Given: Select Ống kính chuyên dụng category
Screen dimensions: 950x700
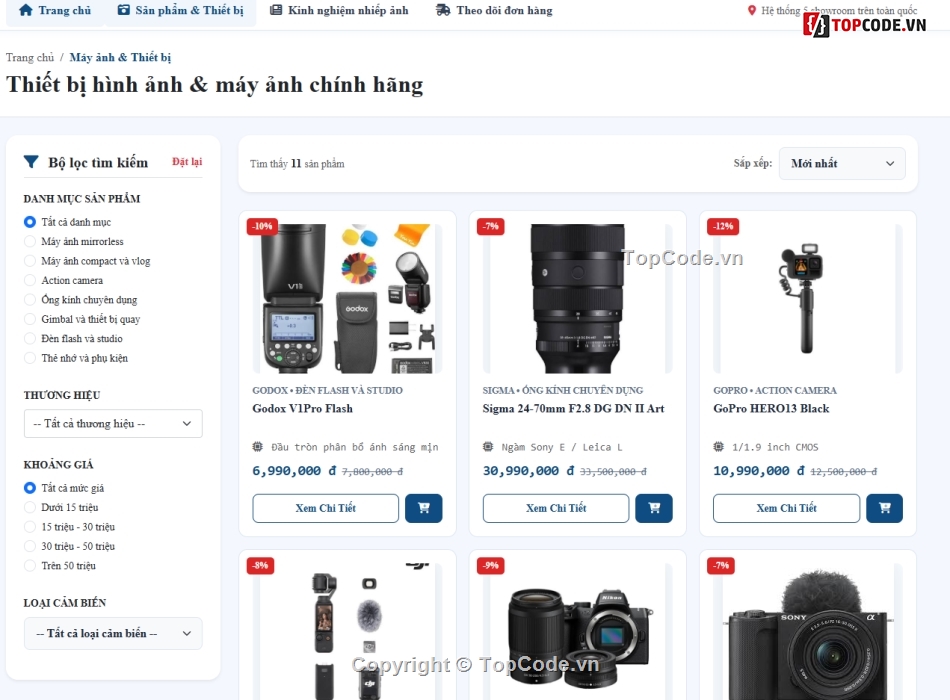Looking at the screenshot, I should pos(30,299).
